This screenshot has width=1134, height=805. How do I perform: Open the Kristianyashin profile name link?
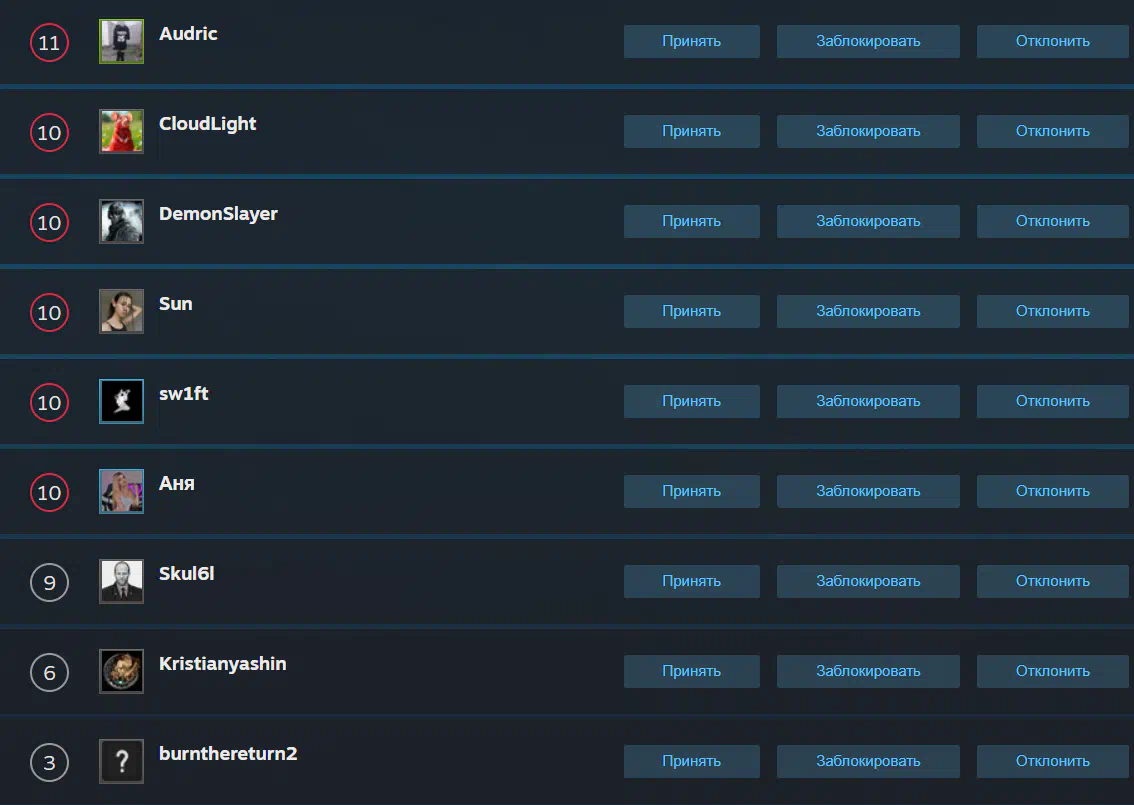coord(223,664)
